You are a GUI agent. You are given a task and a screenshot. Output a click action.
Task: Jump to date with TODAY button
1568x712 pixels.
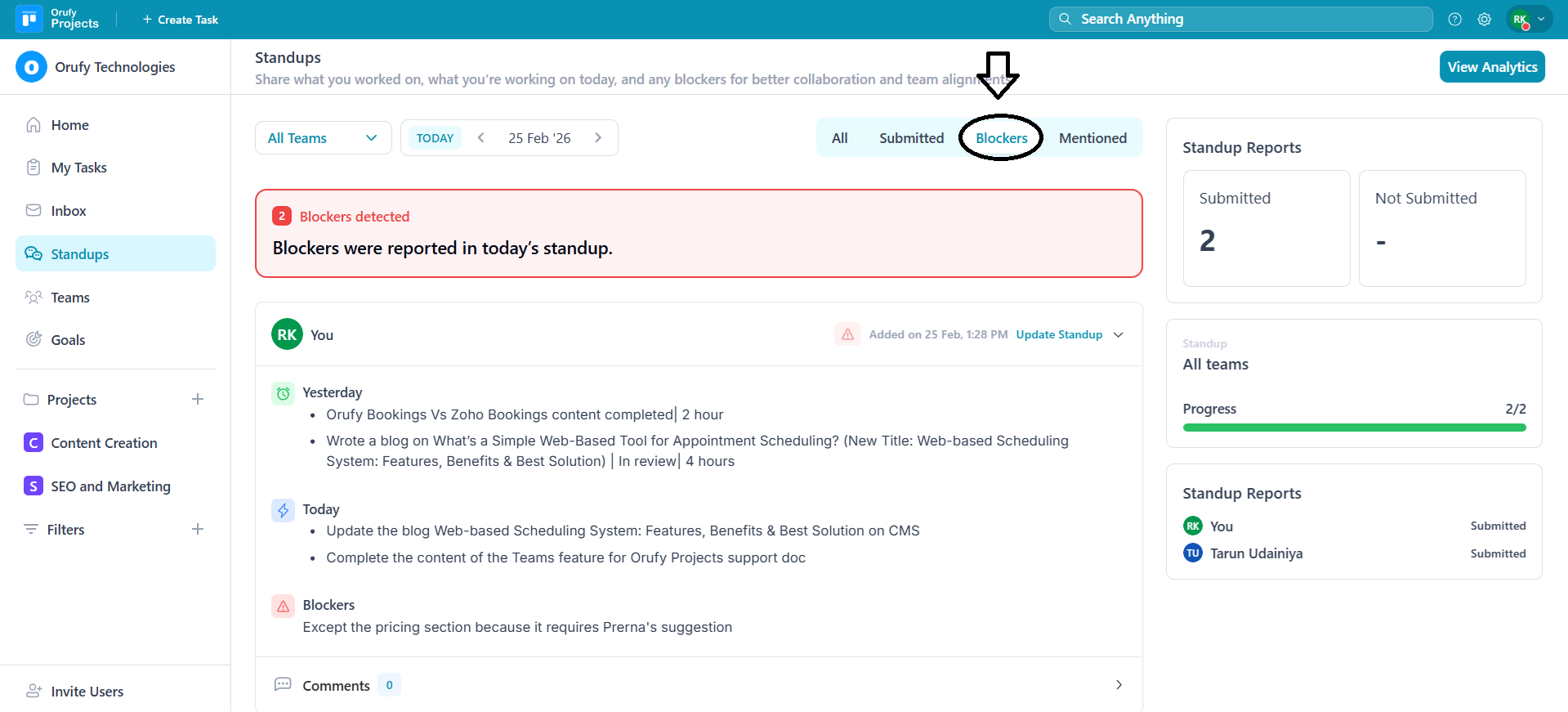[435, 138]
